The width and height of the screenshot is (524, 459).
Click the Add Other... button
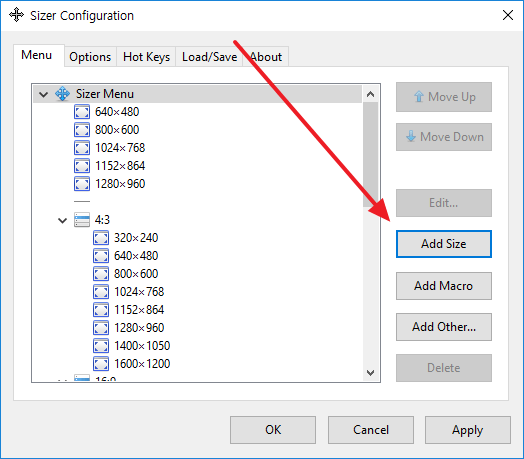pos(444,327)
